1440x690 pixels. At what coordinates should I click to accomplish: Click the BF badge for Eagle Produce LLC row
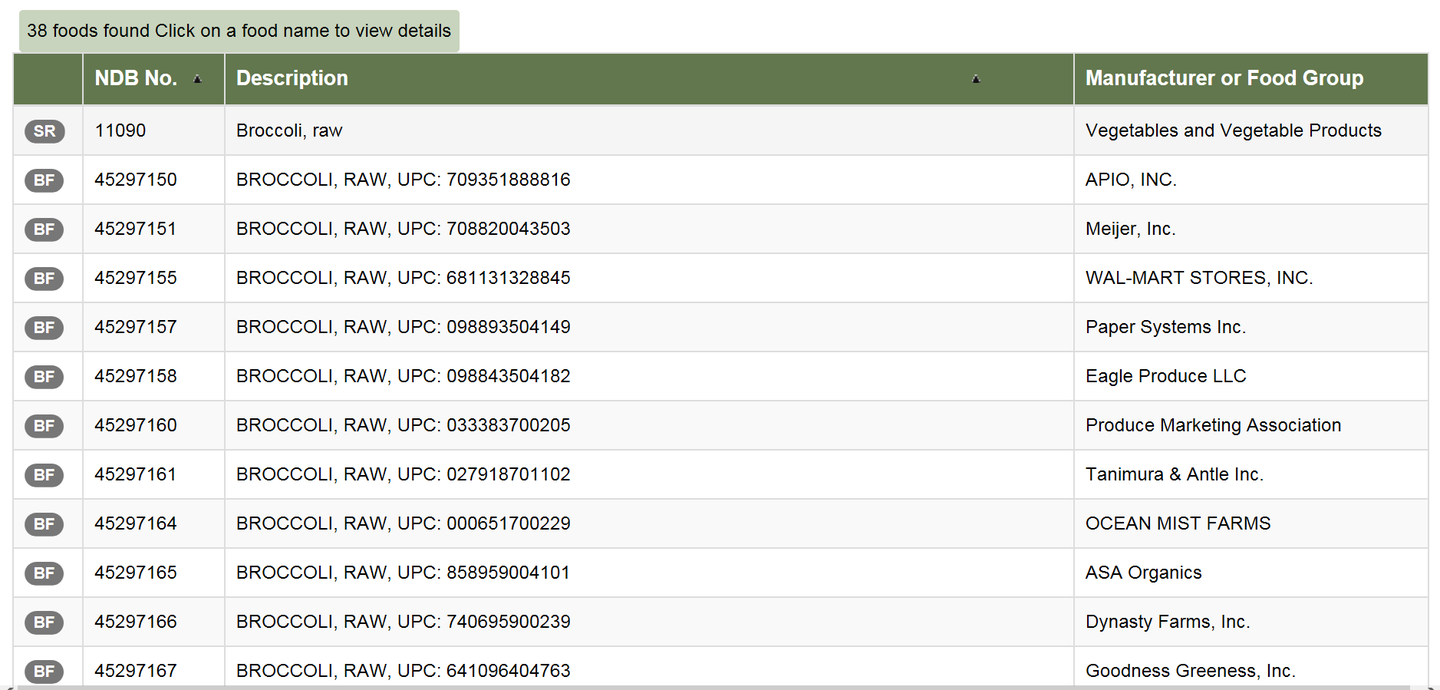click(x=44, y=376)
